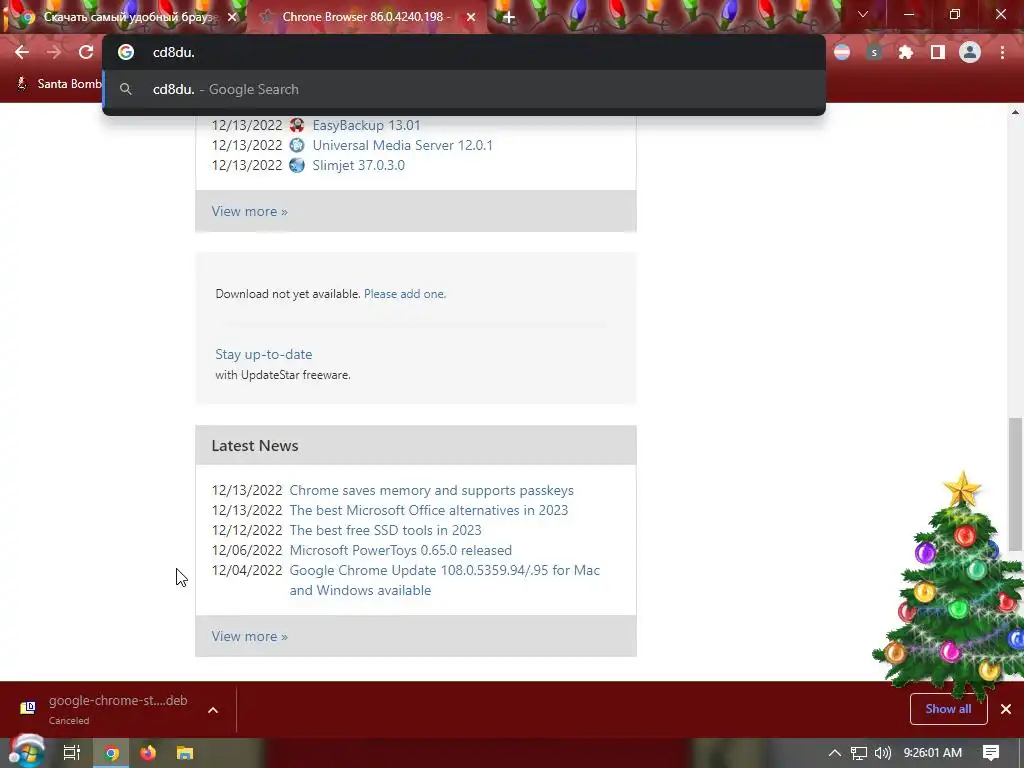
Task: Reload the current page
Action: pos(86,52)
